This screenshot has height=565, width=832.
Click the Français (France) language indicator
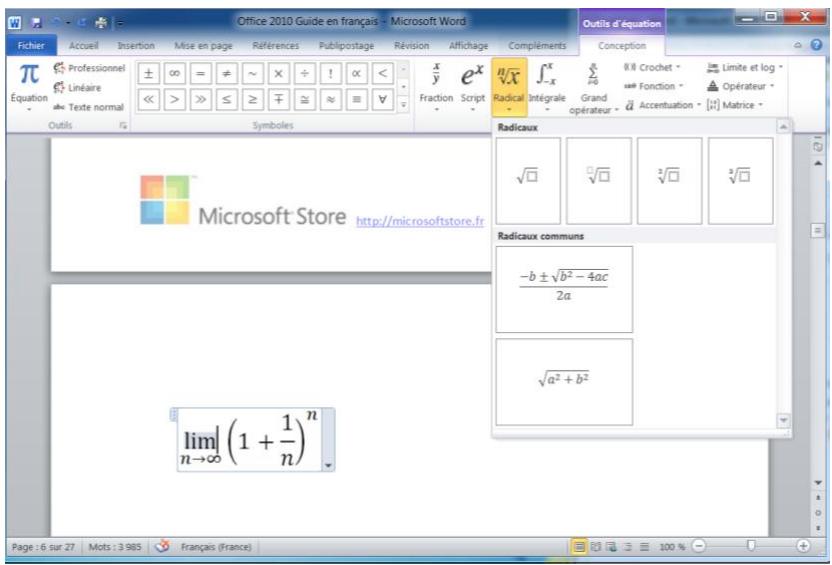[x=215, y=546]
